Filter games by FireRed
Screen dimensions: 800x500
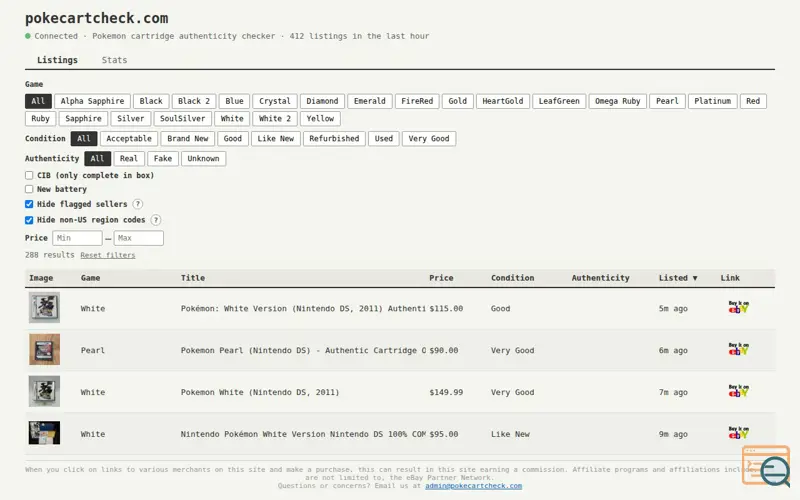tap(417, 101)
